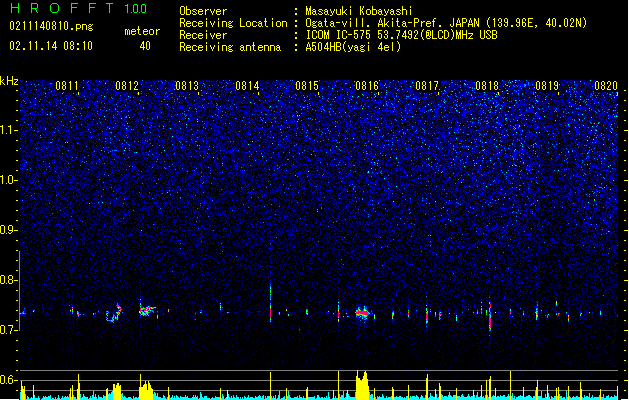Click the HROFFT 1.0.0 title text
629x400 pixels.
pyautogui.click(x=78, y=8)
